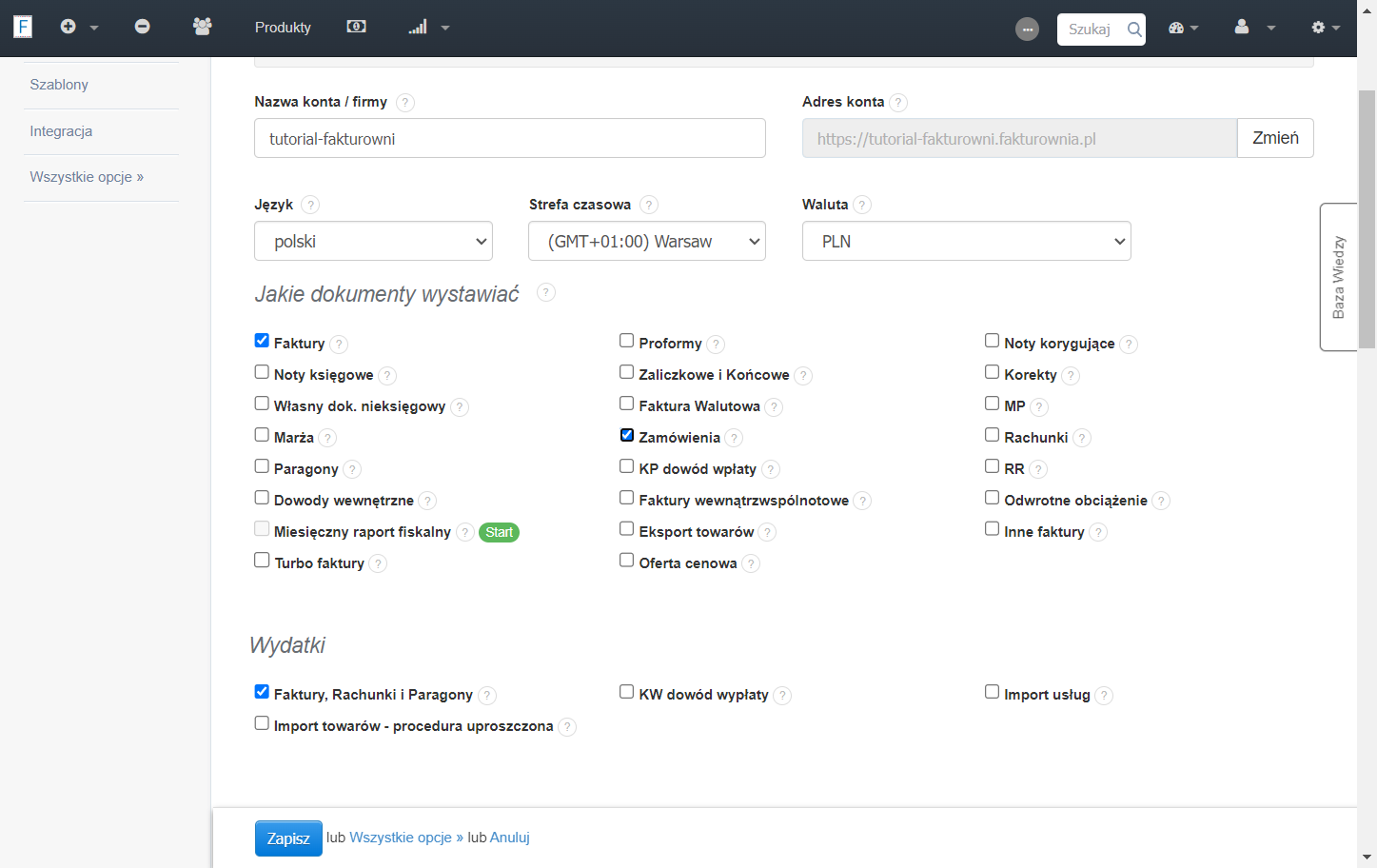Click the banknote payments icon

pos(356,27)
